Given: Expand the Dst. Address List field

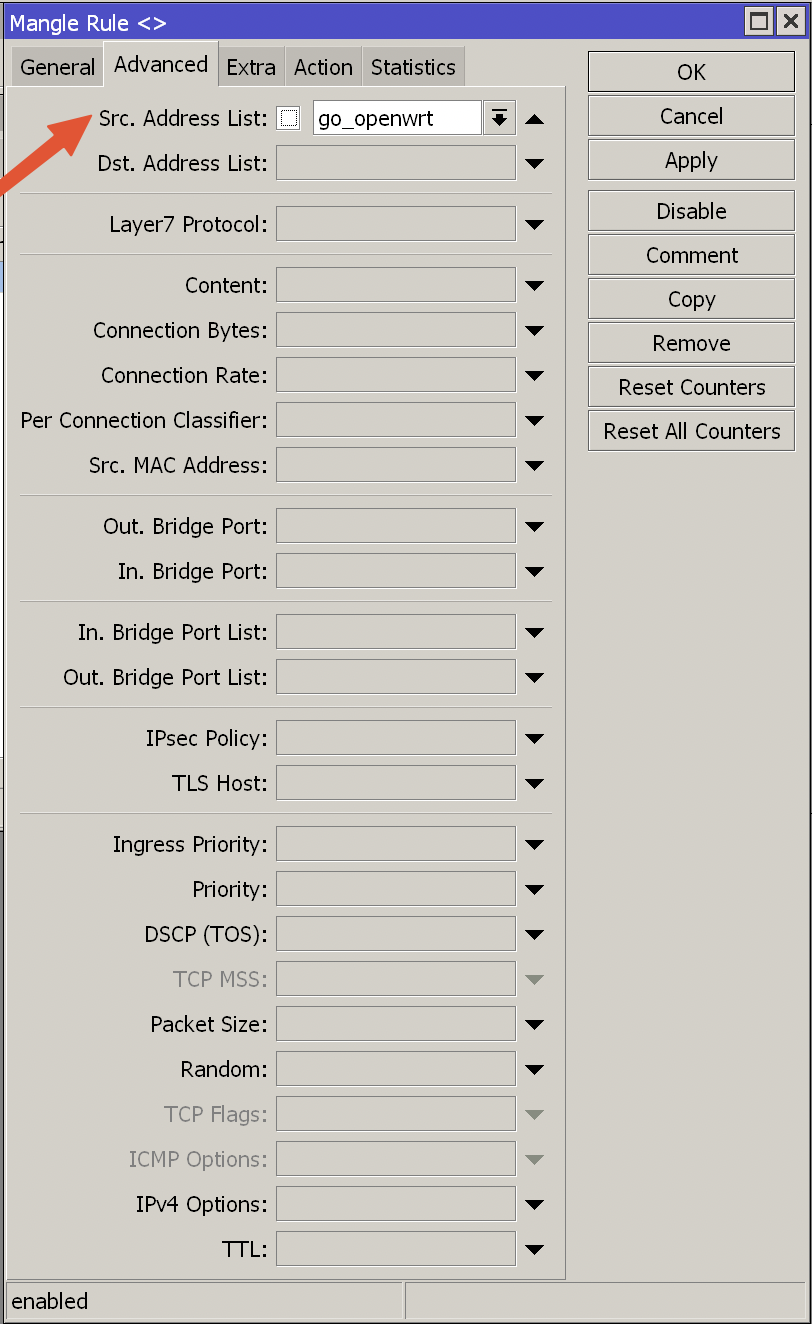Looking at the screenshot, I should [x=534, y=164].
